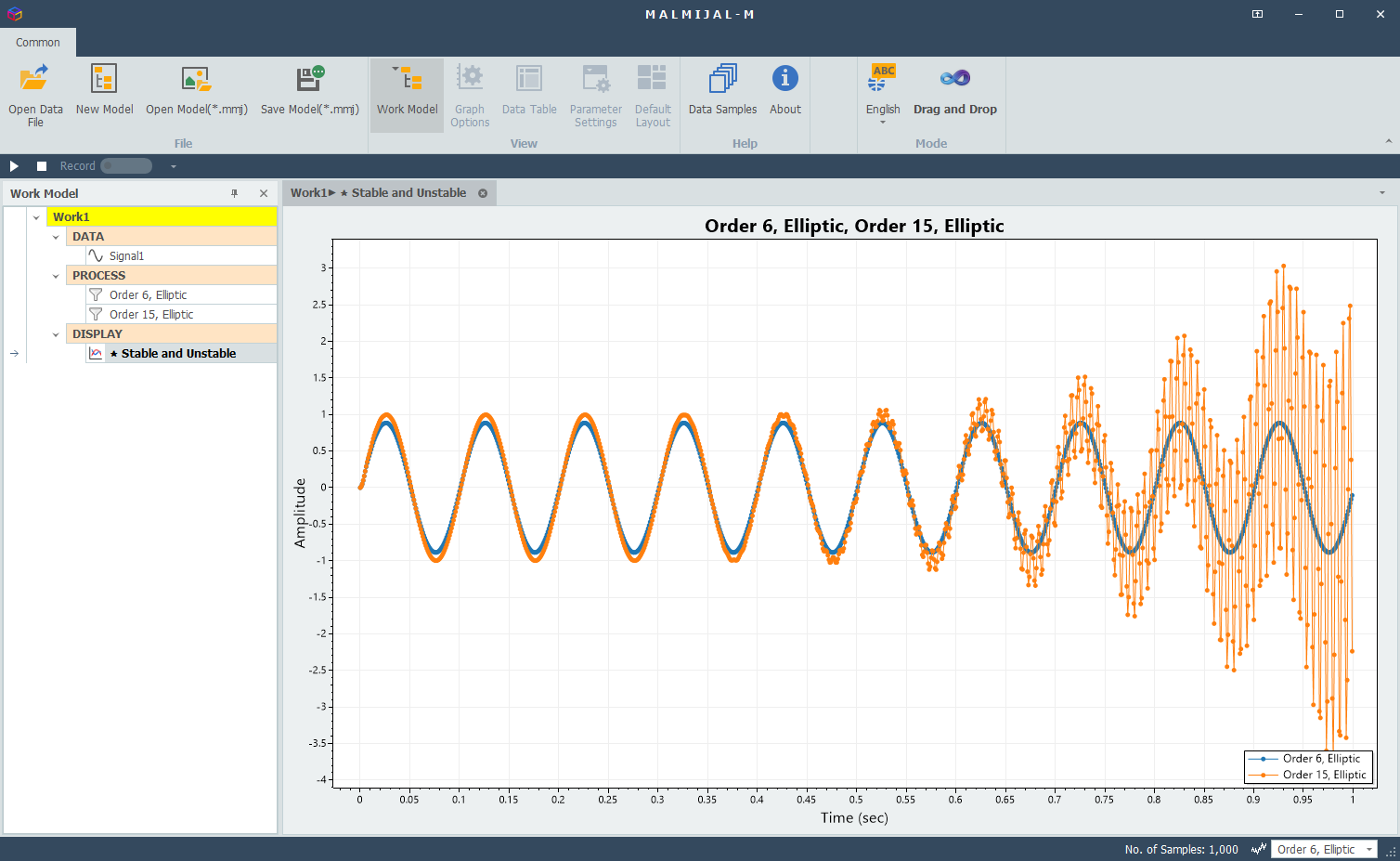Create a New Model
1400x861 pixels.
[104, 90]
